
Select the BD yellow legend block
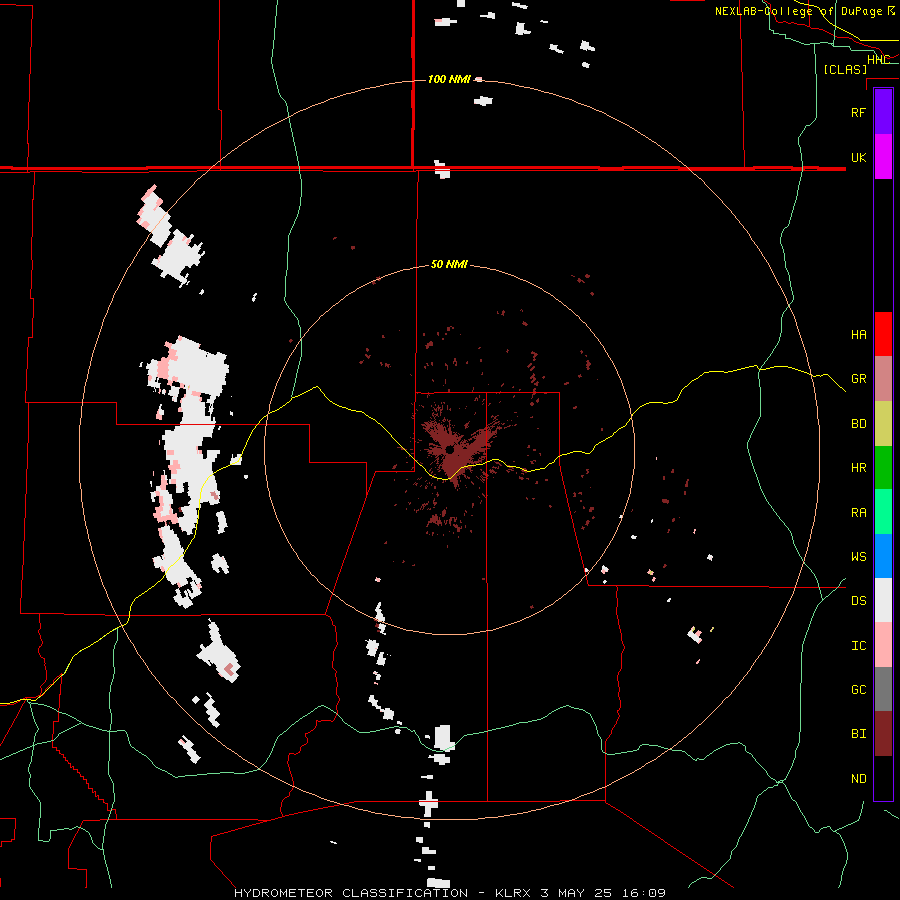[x=883, y=423]
